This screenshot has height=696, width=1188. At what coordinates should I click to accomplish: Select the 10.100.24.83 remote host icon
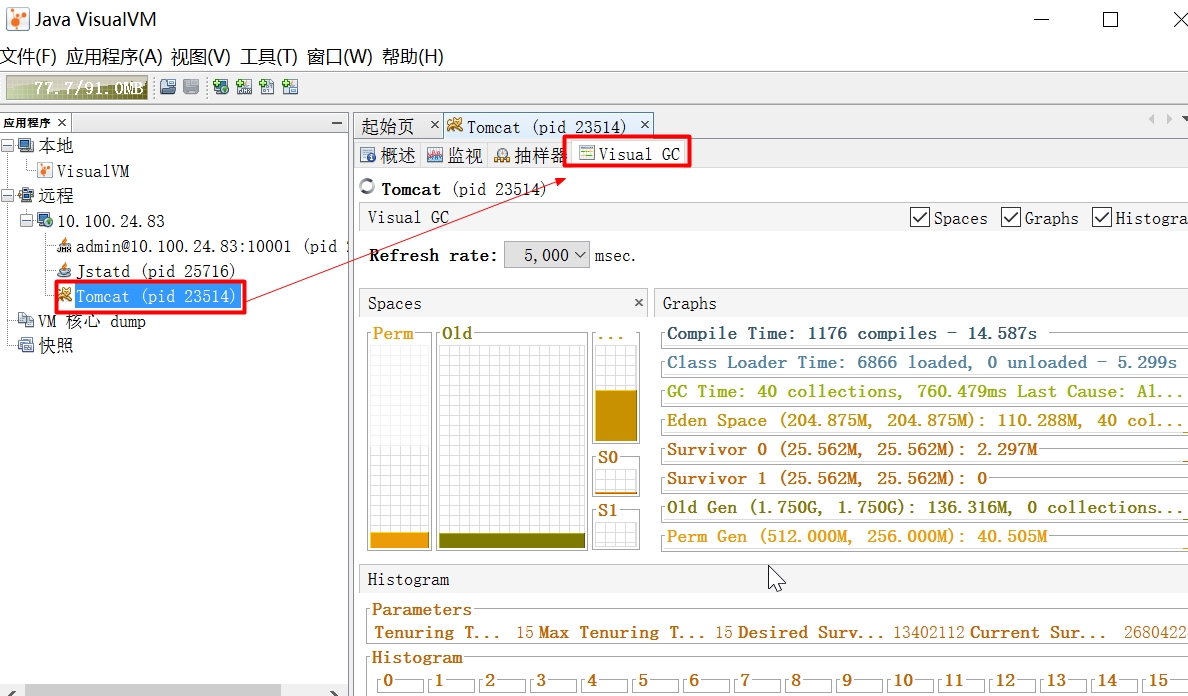tap(45, 220)
